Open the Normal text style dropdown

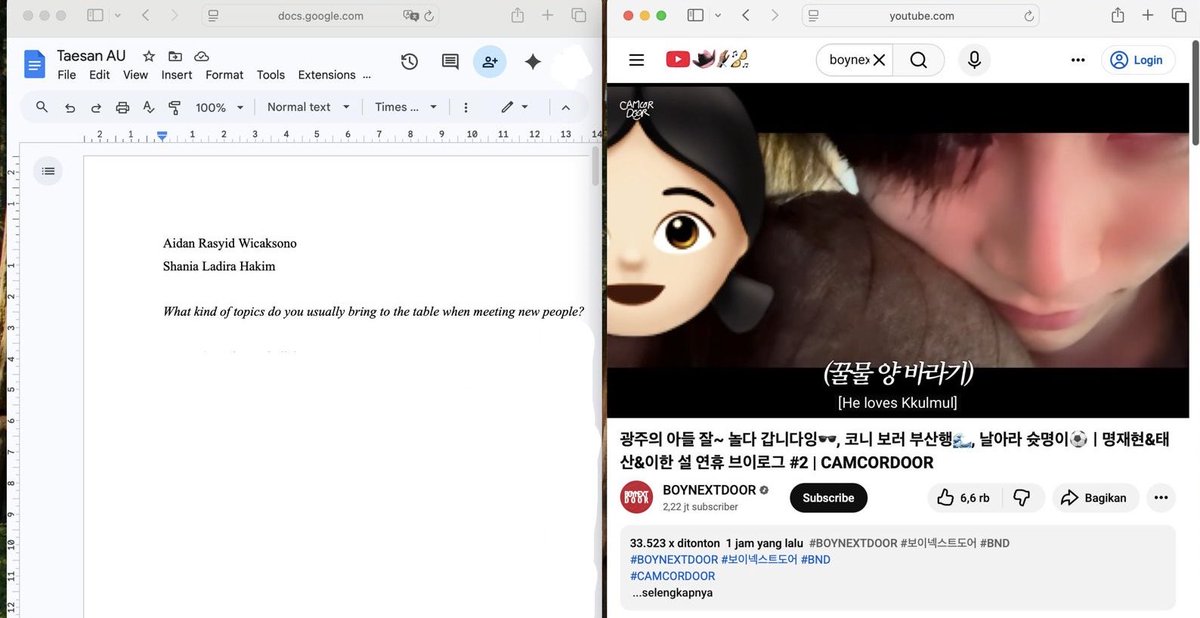[x=308, y=107]
